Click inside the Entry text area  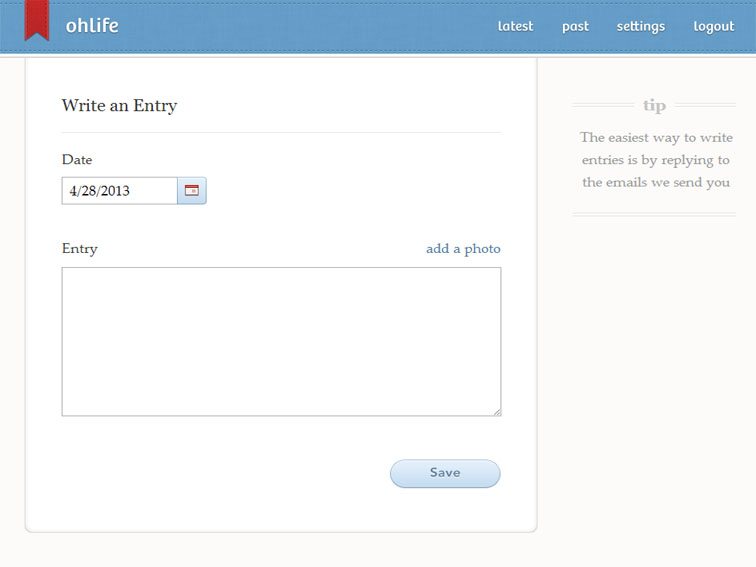click(x=282, y=342)
